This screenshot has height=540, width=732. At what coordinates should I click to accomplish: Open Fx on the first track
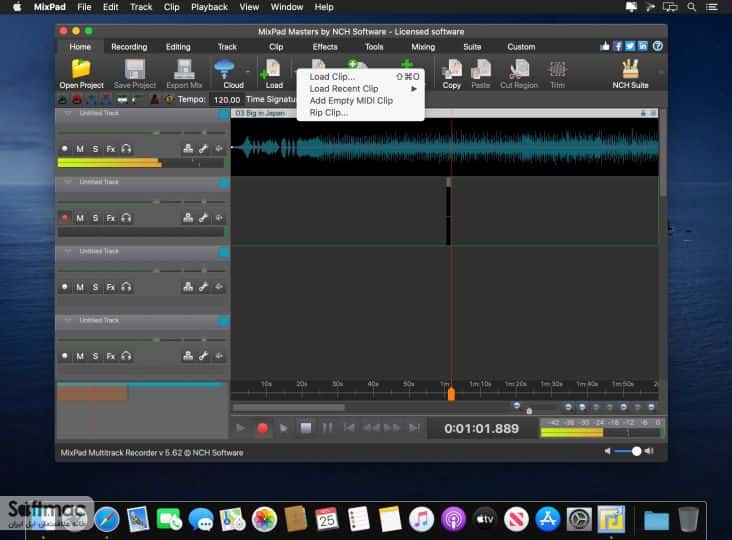[111, 149]
